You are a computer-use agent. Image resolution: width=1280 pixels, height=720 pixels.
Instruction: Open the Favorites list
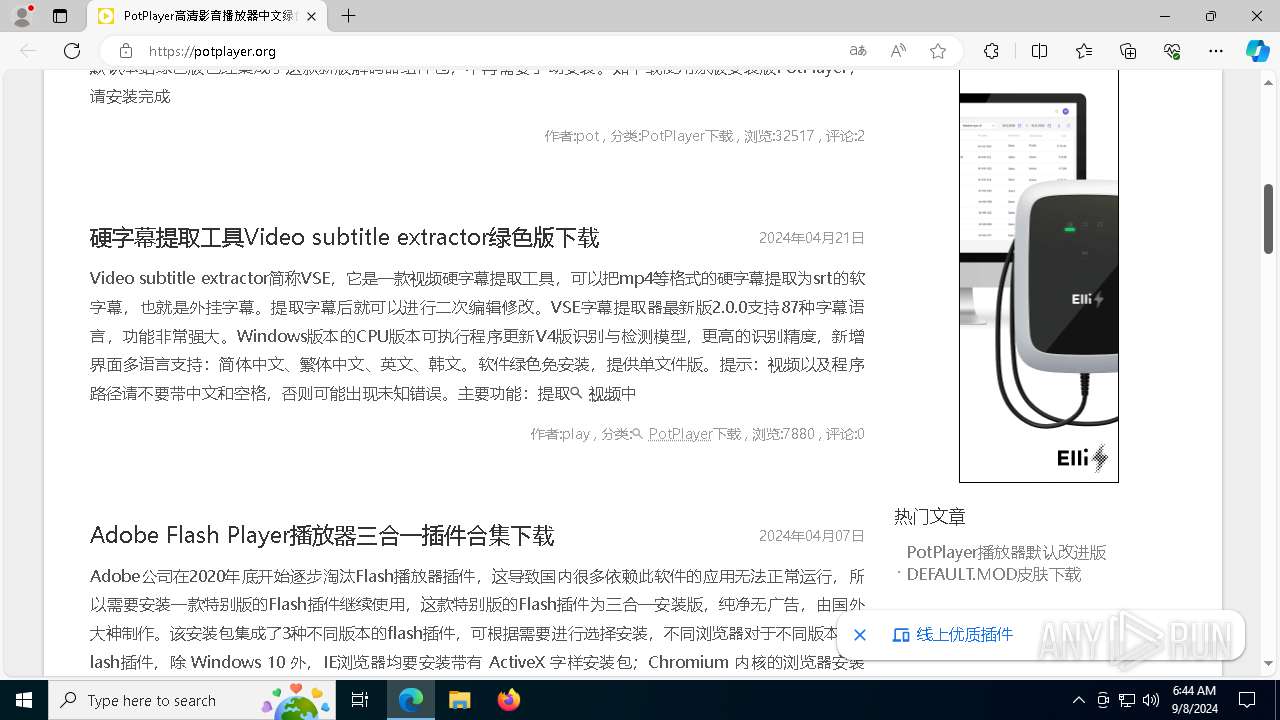pyautogui.click(x=1084, y=51)
